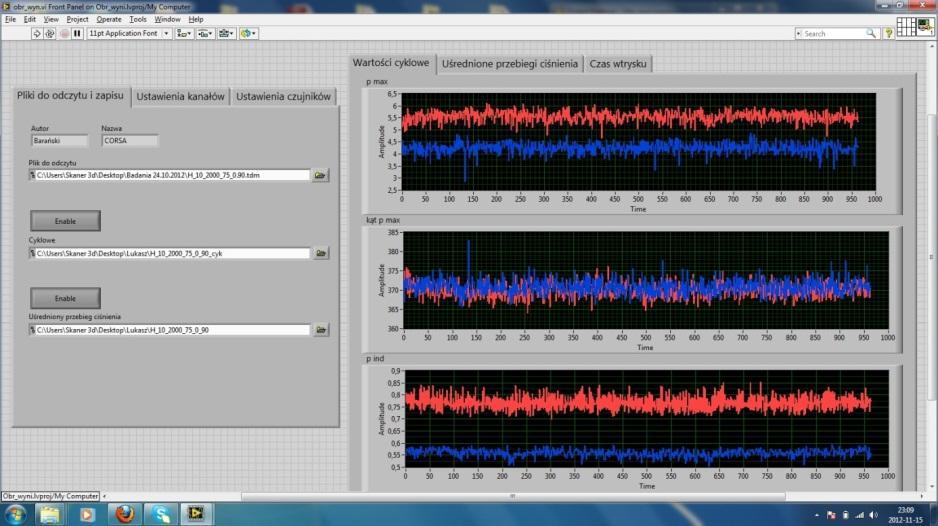The width and height of the screenshot is (938, 526).
Task: Click the Uśredniony przebieg ciśnienia path field
Action: pos(169,330)
